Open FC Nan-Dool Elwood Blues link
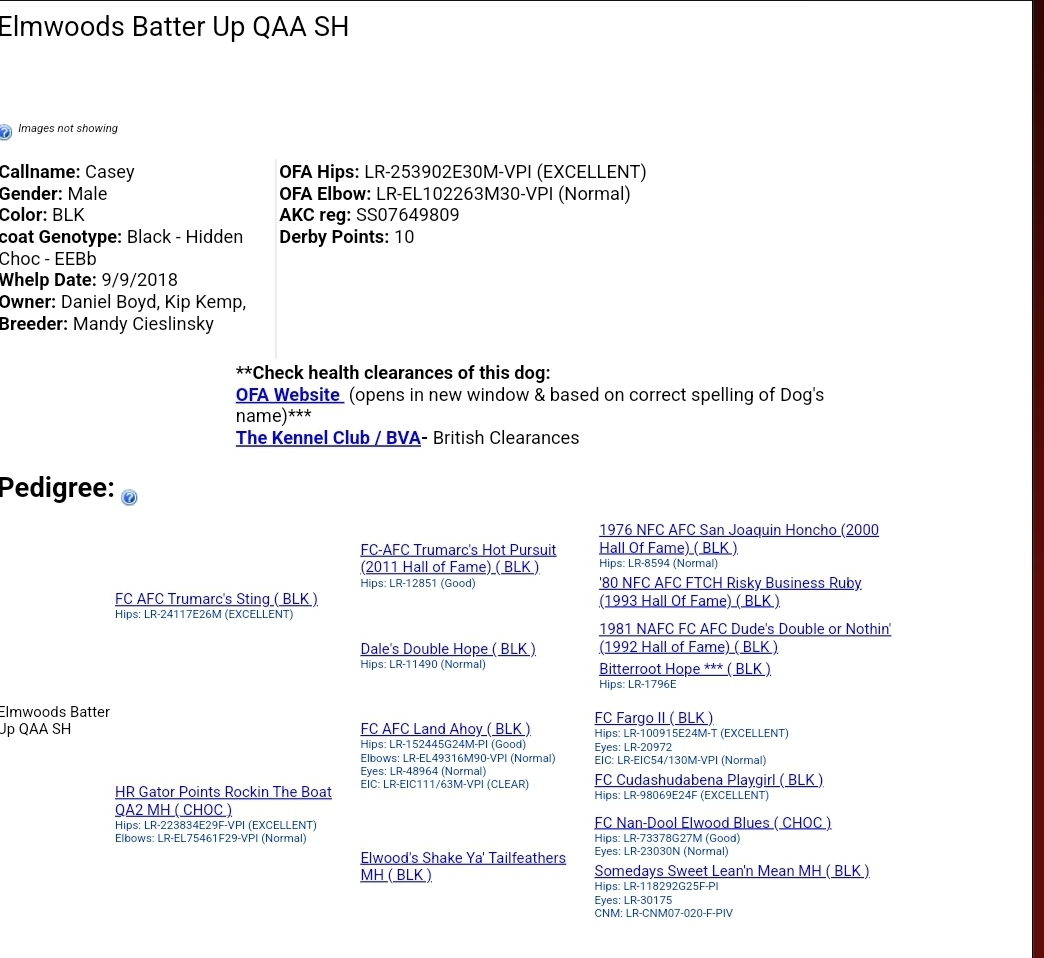Image resolution: width=1044 pixels, height=958 pixels. 712,823
